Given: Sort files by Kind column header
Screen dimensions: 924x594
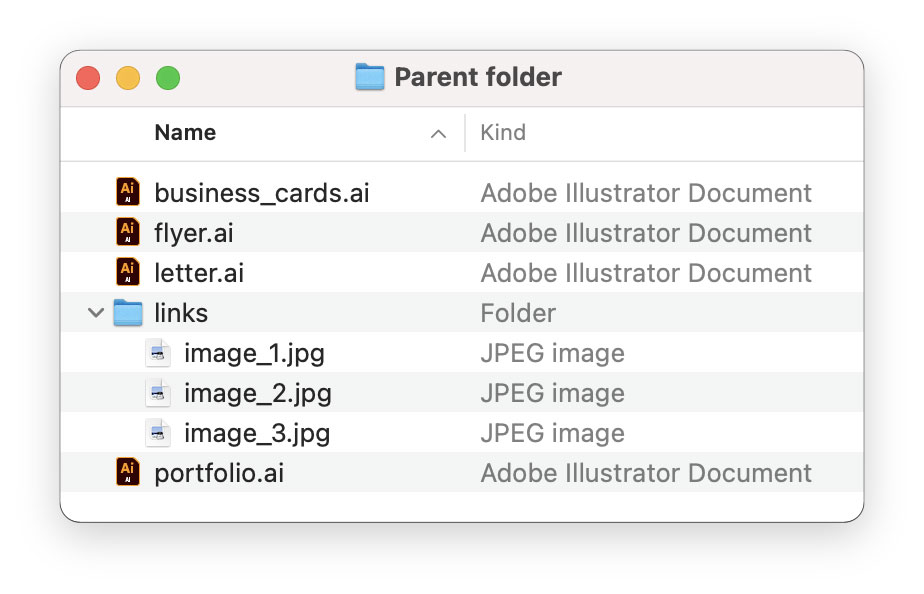Looking at the screenshot, I should 503,133.
